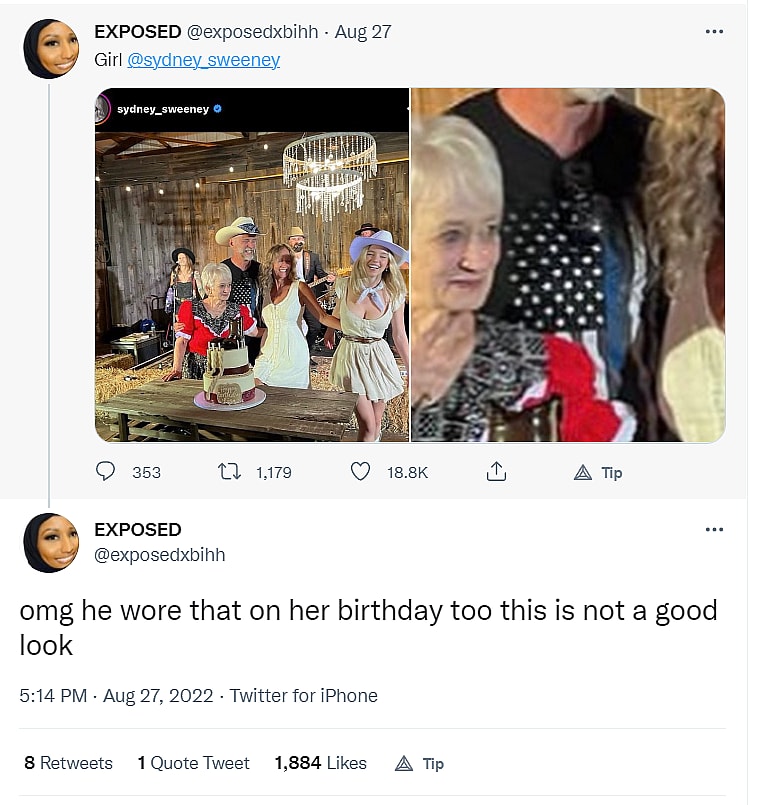Click the @exposedxbihh handle on reply
The height and width of the screenshot is (805, 757).
[159, 555]
